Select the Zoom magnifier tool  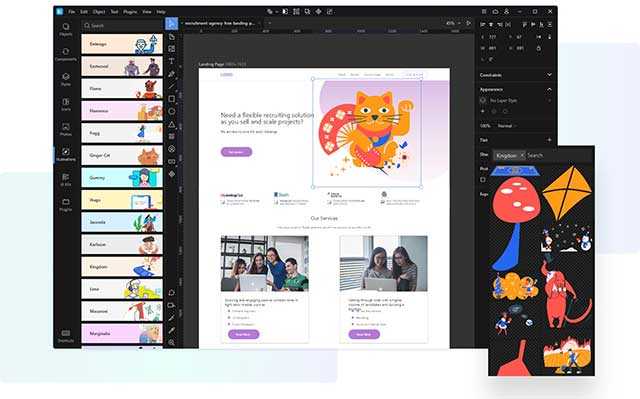[171, 342]
